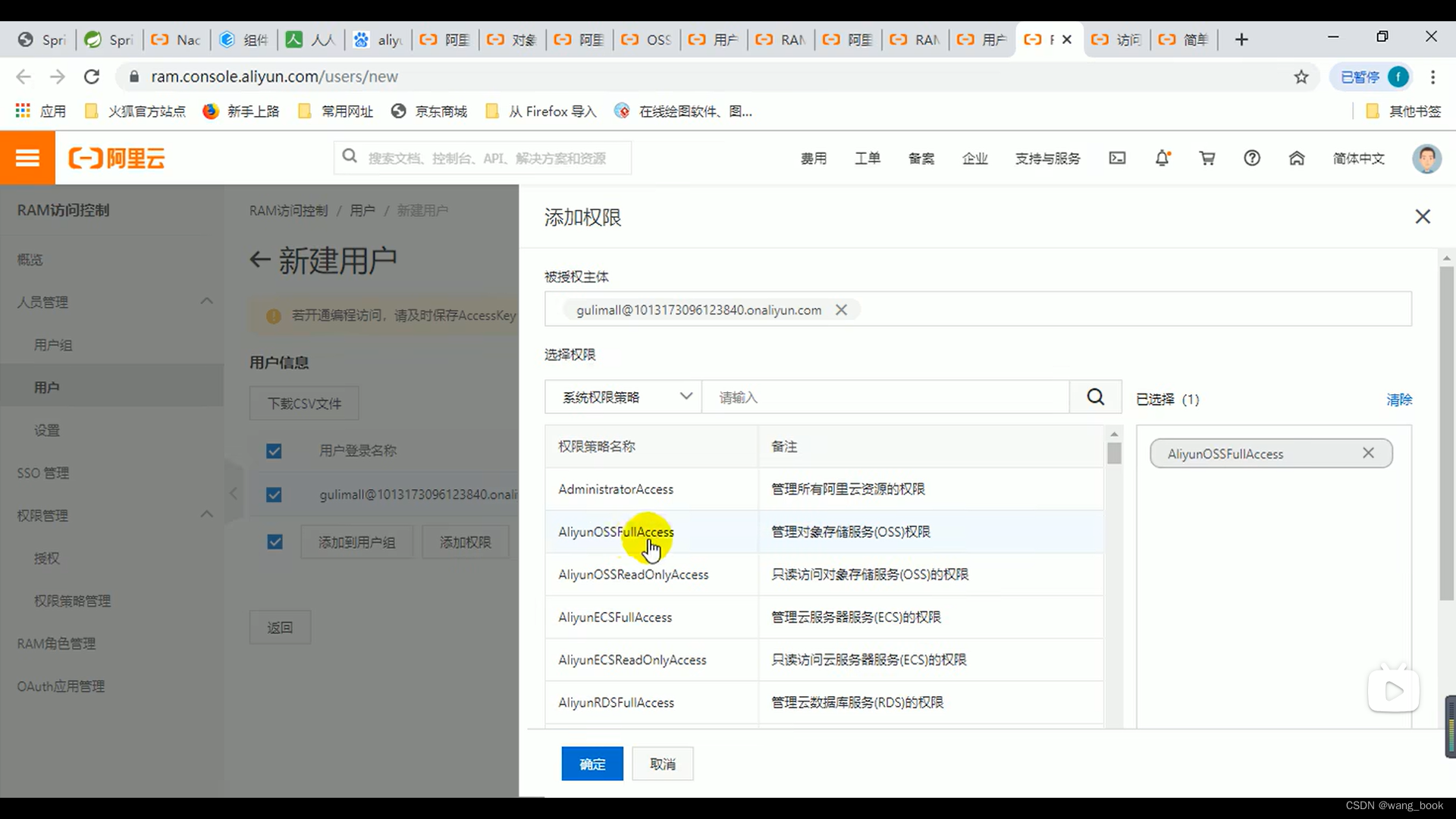Toggle the gulimall user row checkbox
This screenshot has height=819, width=1456.
tap(274, 494)
